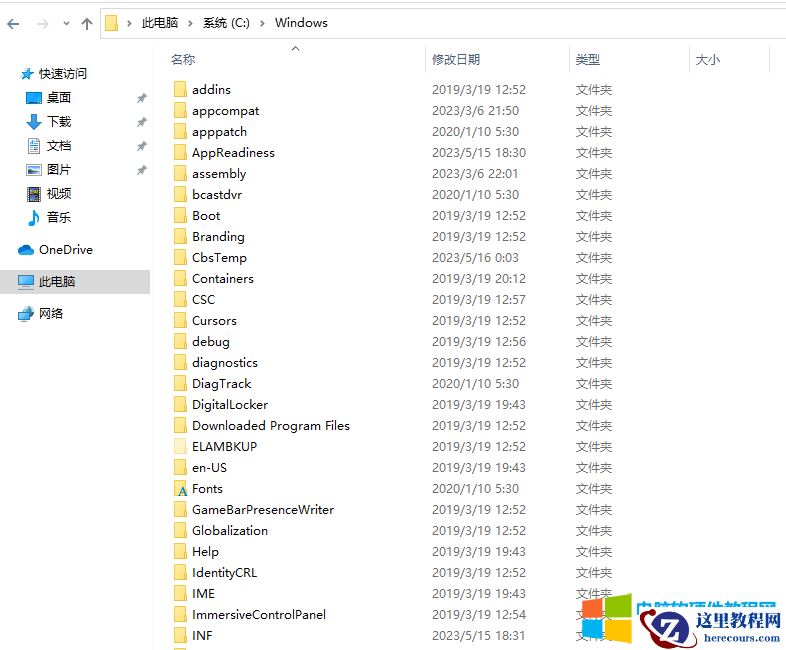The width and height of the screenshot is (786, 650).
Task: Select the GameBarPresenceWriter folder name
Action: (263, 510)
